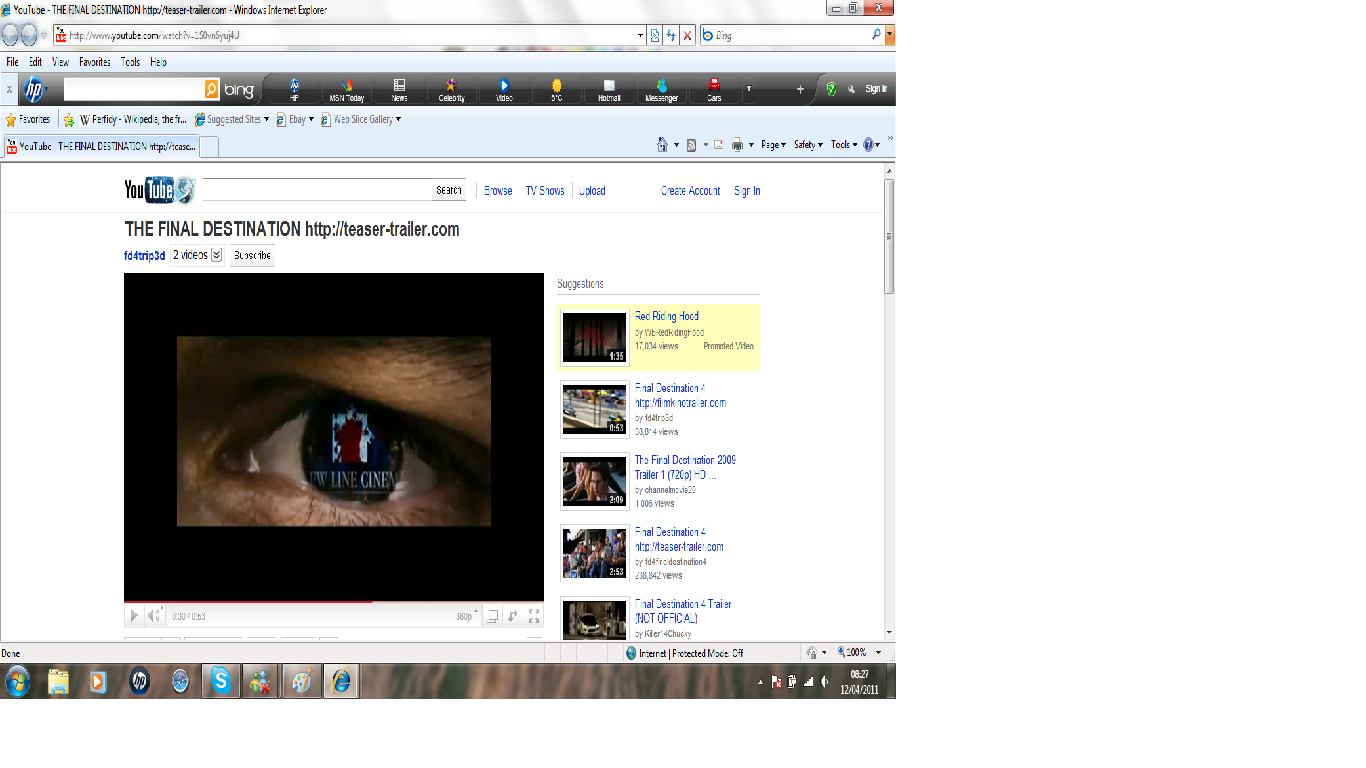The height and width of the screenshot is (768, 1366).
Task: Click the YouTube logo
Action: tap(159, 190)
